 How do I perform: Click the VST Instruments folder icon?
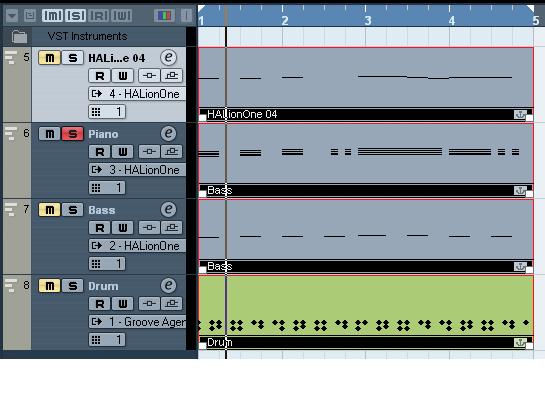(x=19, y=36)
